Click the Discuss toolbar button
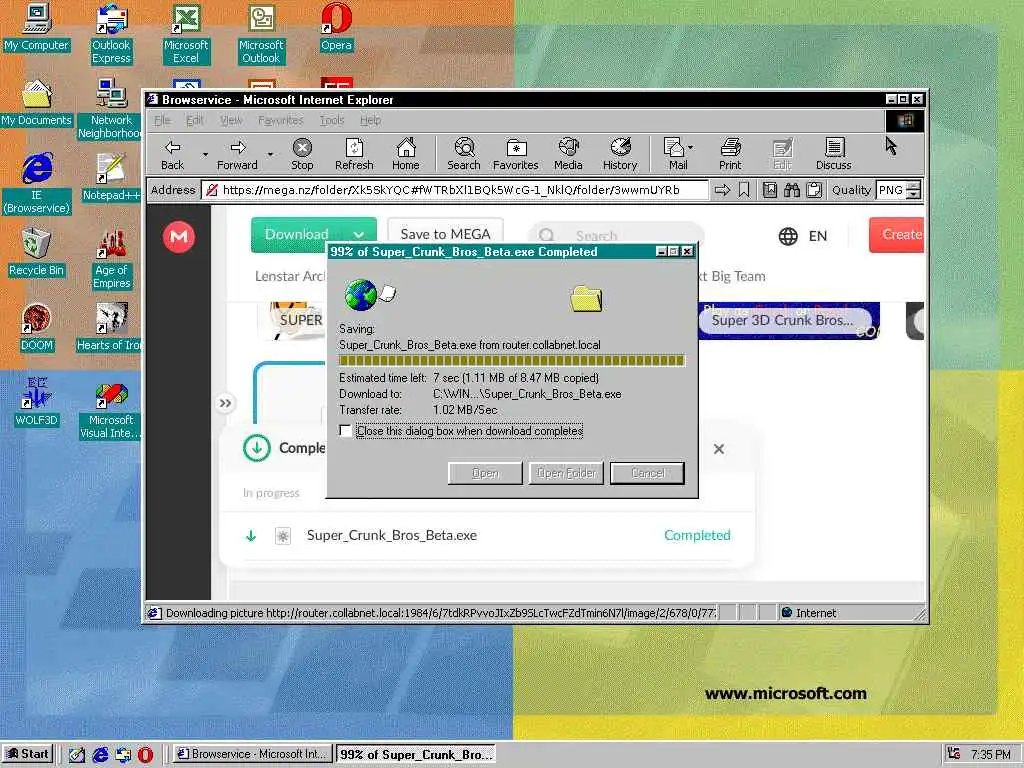 tap(833, 155)
